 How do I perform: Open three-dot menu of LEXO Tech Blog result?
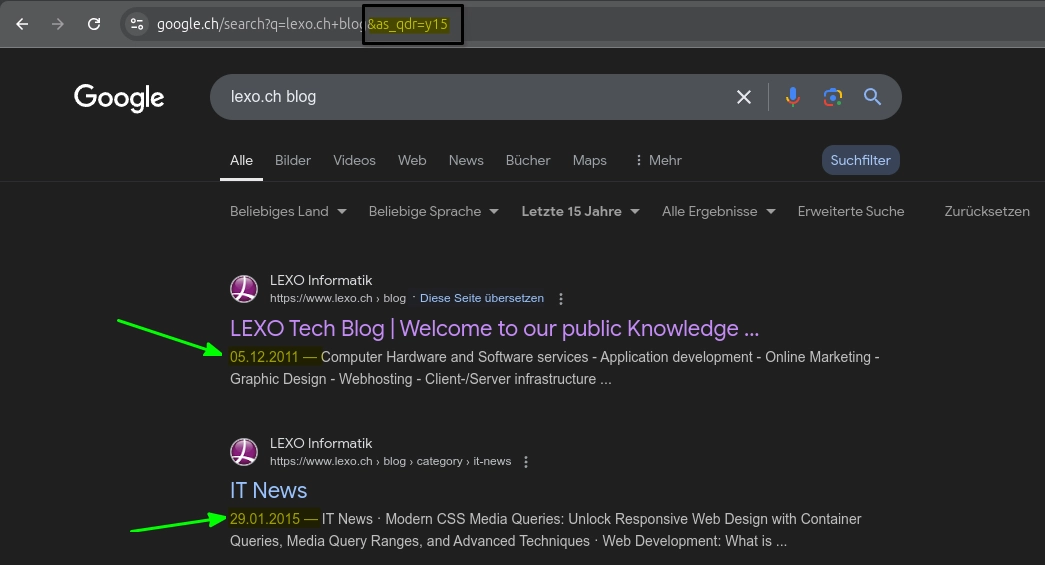(560, 298)
